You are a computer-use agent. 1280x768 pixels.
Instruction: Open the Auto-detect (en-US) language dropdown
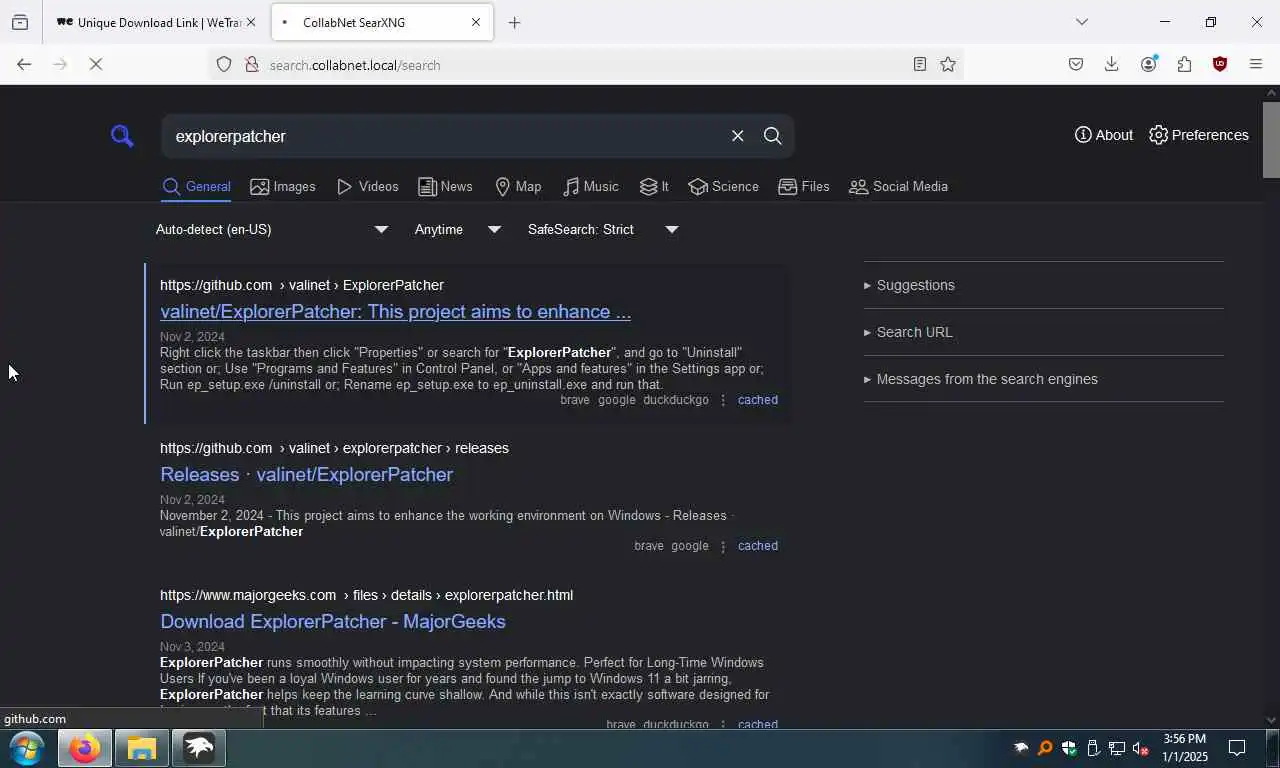(272, 230)
